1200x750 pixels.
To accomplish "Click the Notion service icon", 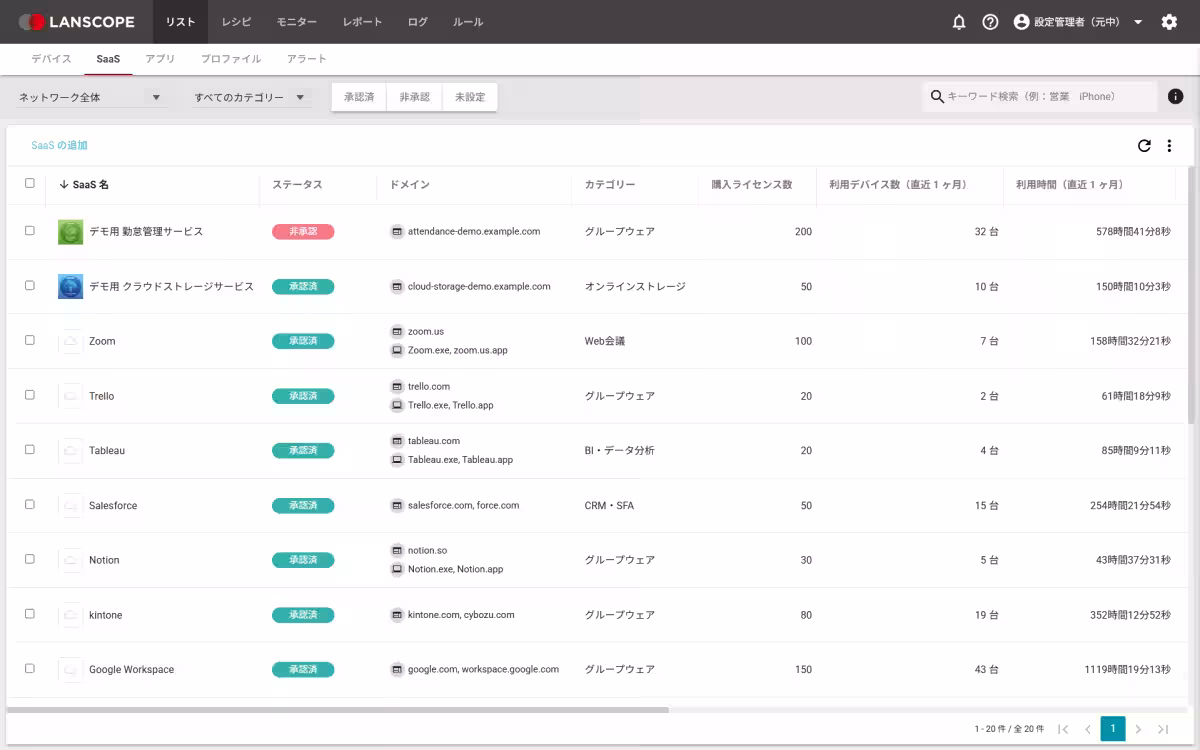I will (70, 560).
